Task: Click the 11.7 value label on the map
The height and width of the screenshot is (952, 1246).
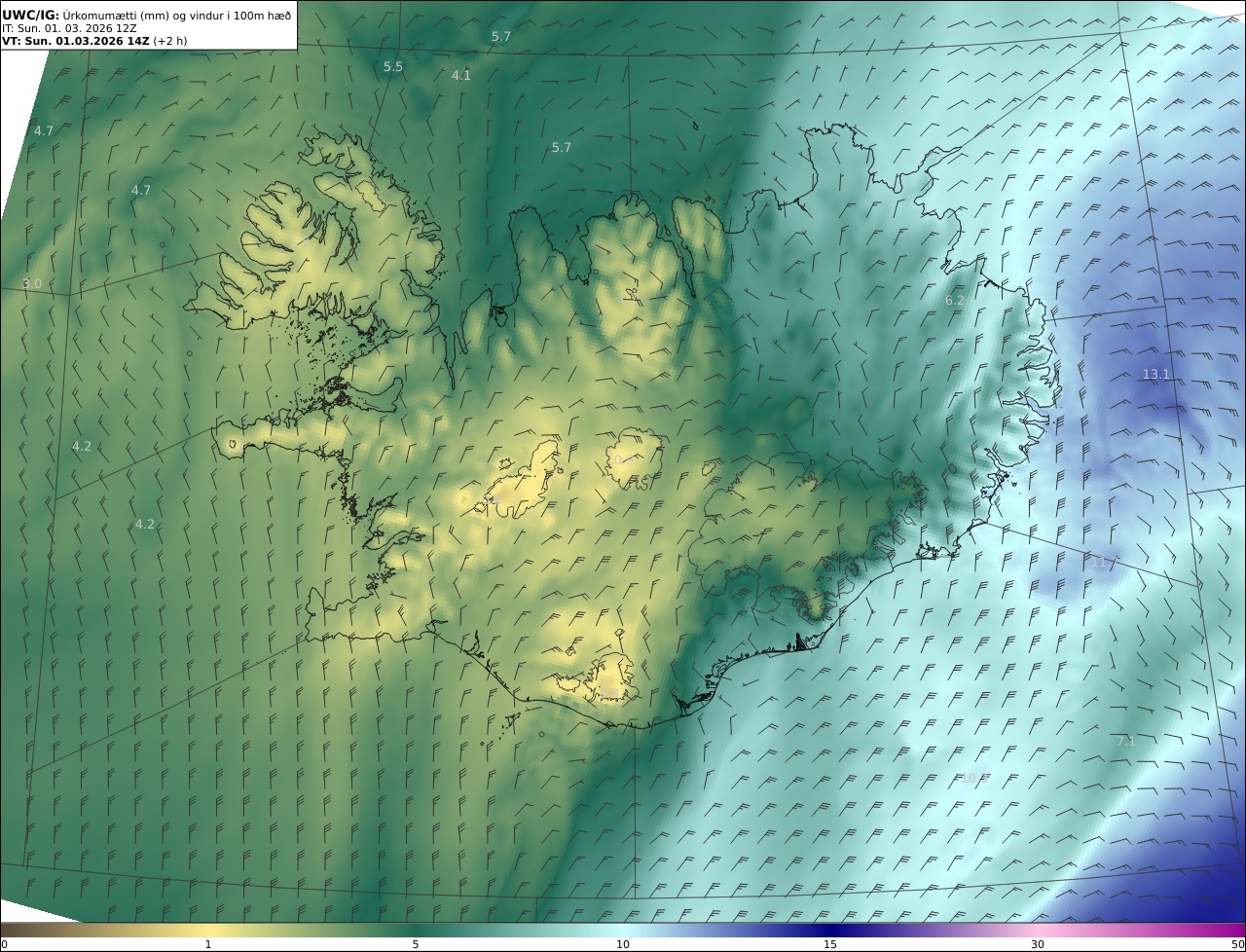Action: tap(1103, 563)
